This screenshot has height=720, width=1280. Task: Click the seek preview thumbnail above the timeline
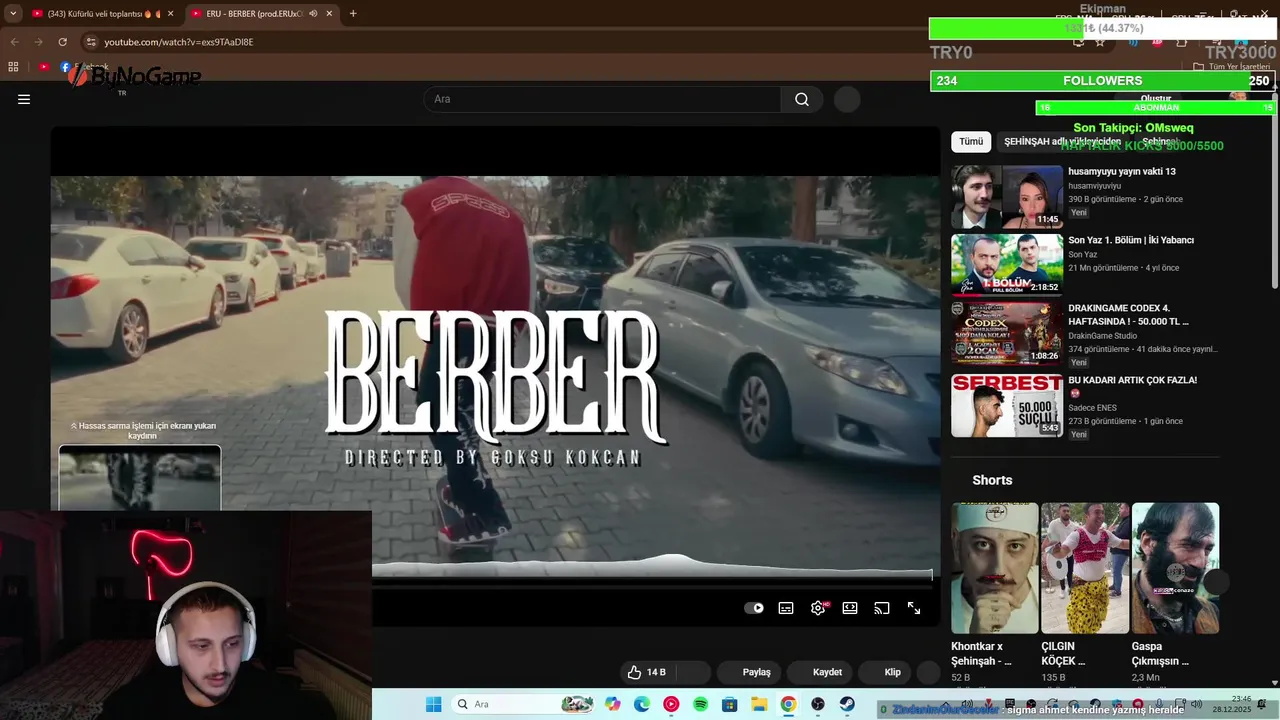coord(140,478)
